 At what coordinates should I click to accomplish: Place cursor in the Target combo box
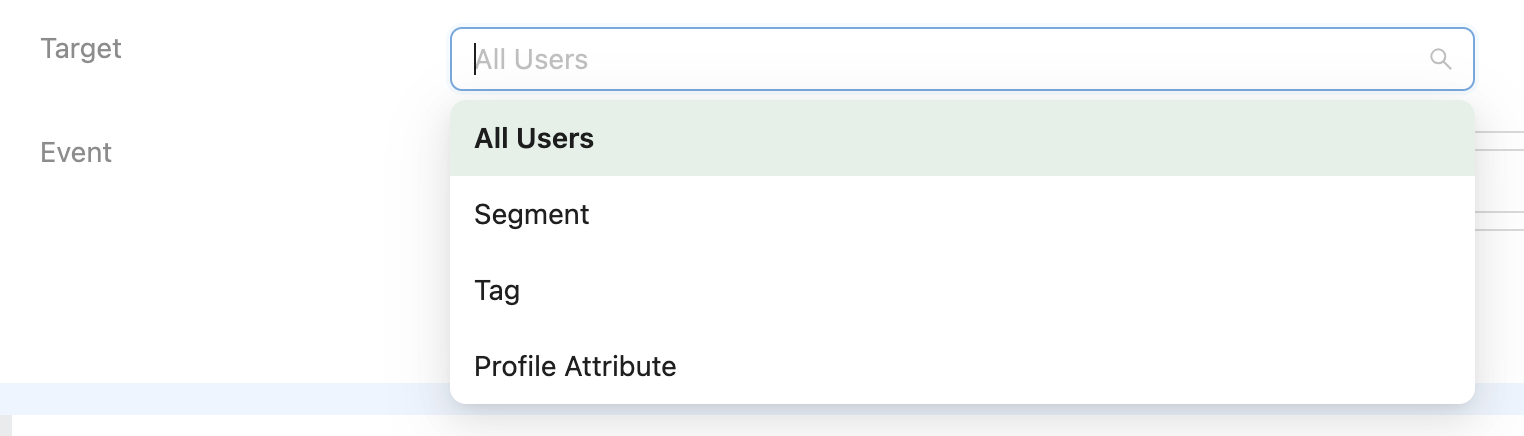(x=900, y=59)
